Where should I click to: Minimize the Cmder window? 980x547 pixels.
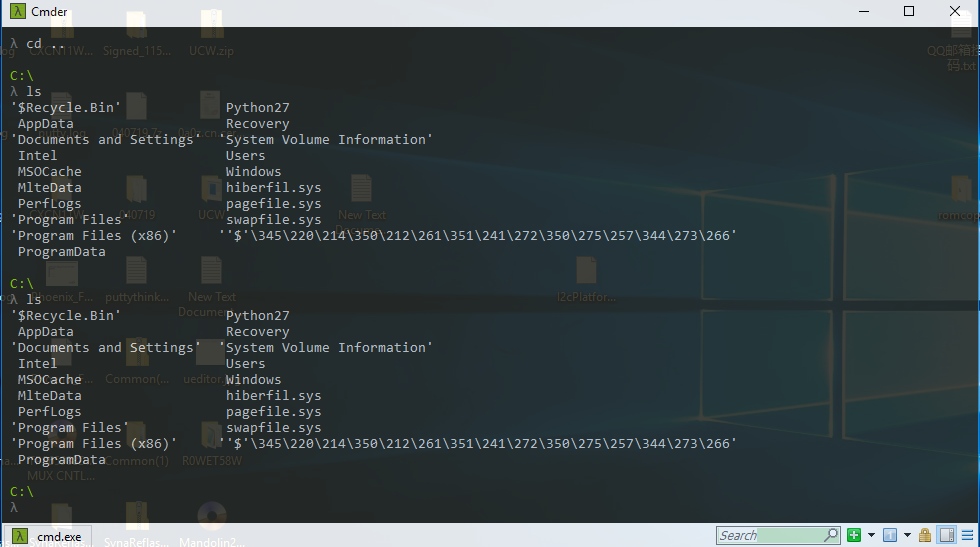[862, 12]
